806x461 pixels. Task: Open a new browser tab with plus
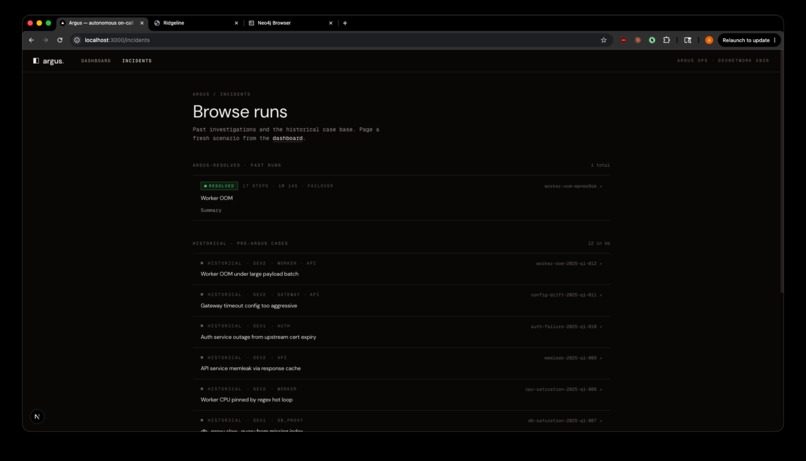click(x=345, y=23)
